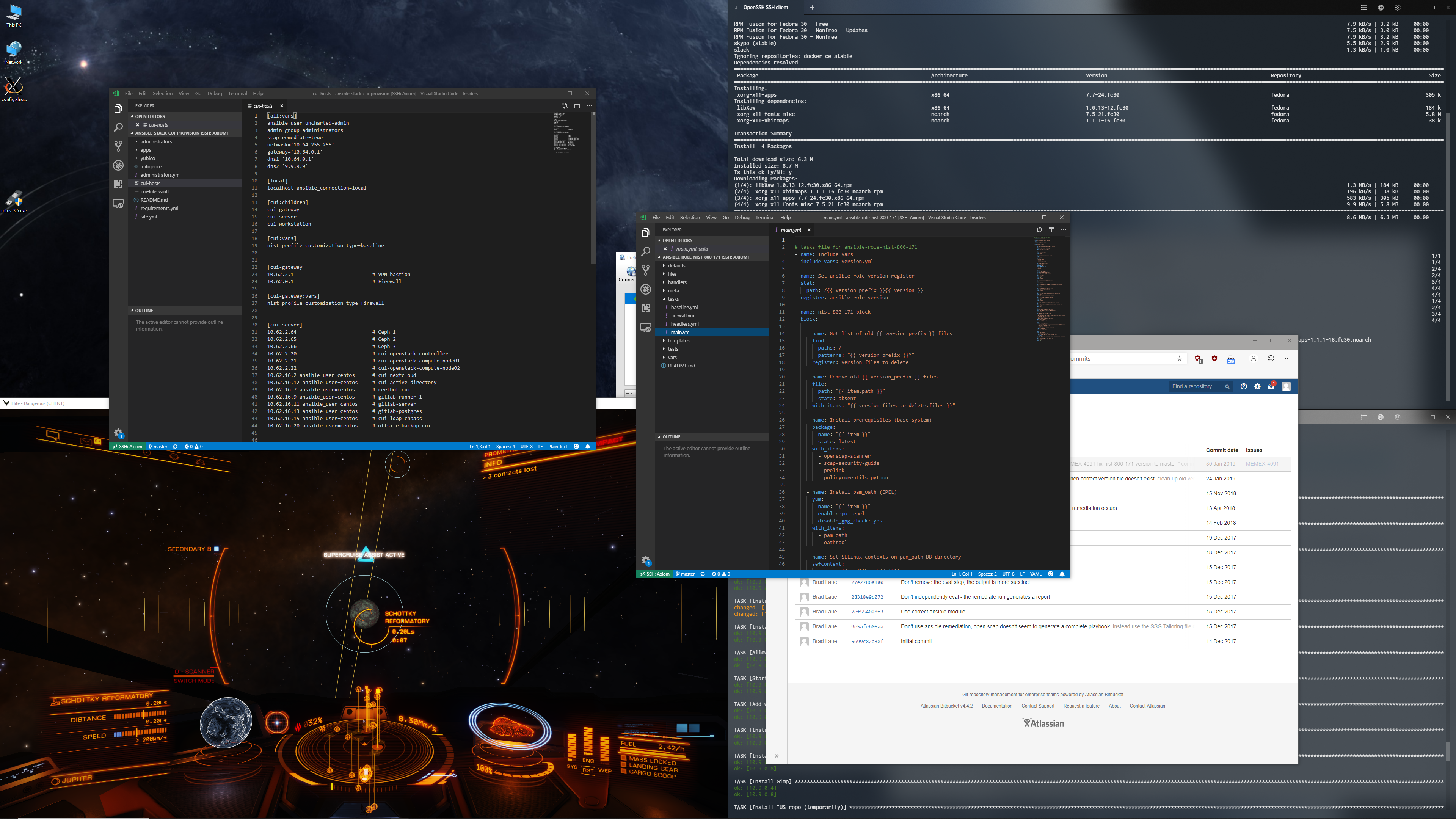
Task: Click Documentation link in Bitbucket footer
Action: tap(996, 706)
